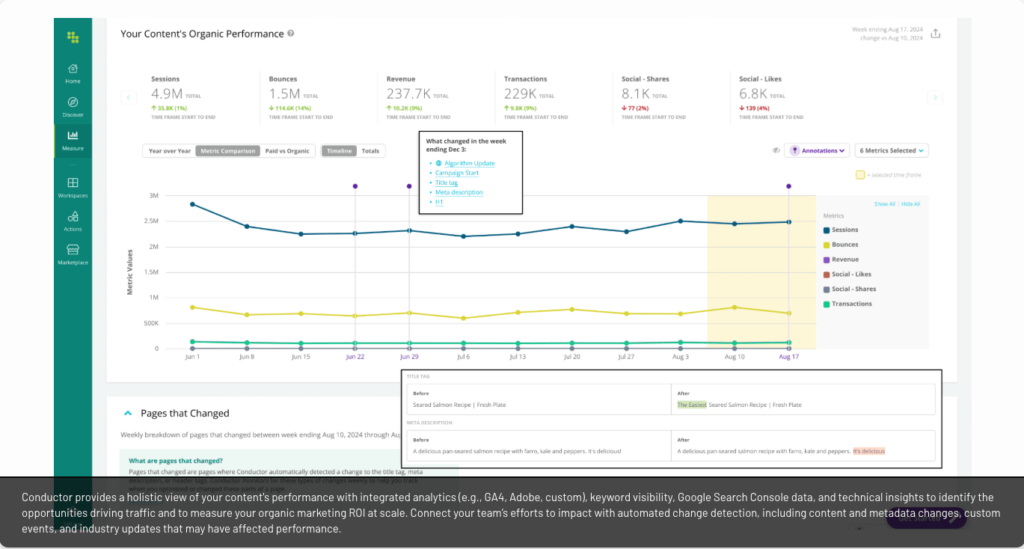Viewport: 1024px width, 549px height.
Task: Open the Measure section
Action: 72,140
